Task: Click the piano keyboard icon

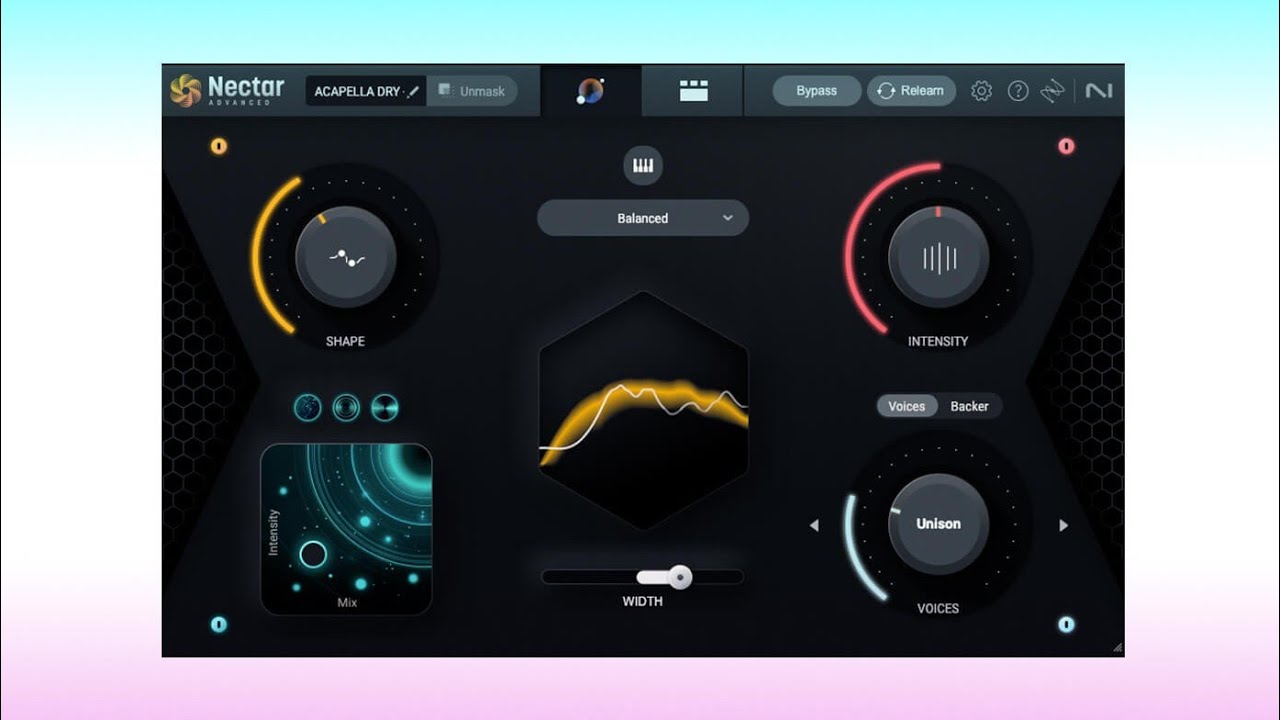Action: [643, 166]
